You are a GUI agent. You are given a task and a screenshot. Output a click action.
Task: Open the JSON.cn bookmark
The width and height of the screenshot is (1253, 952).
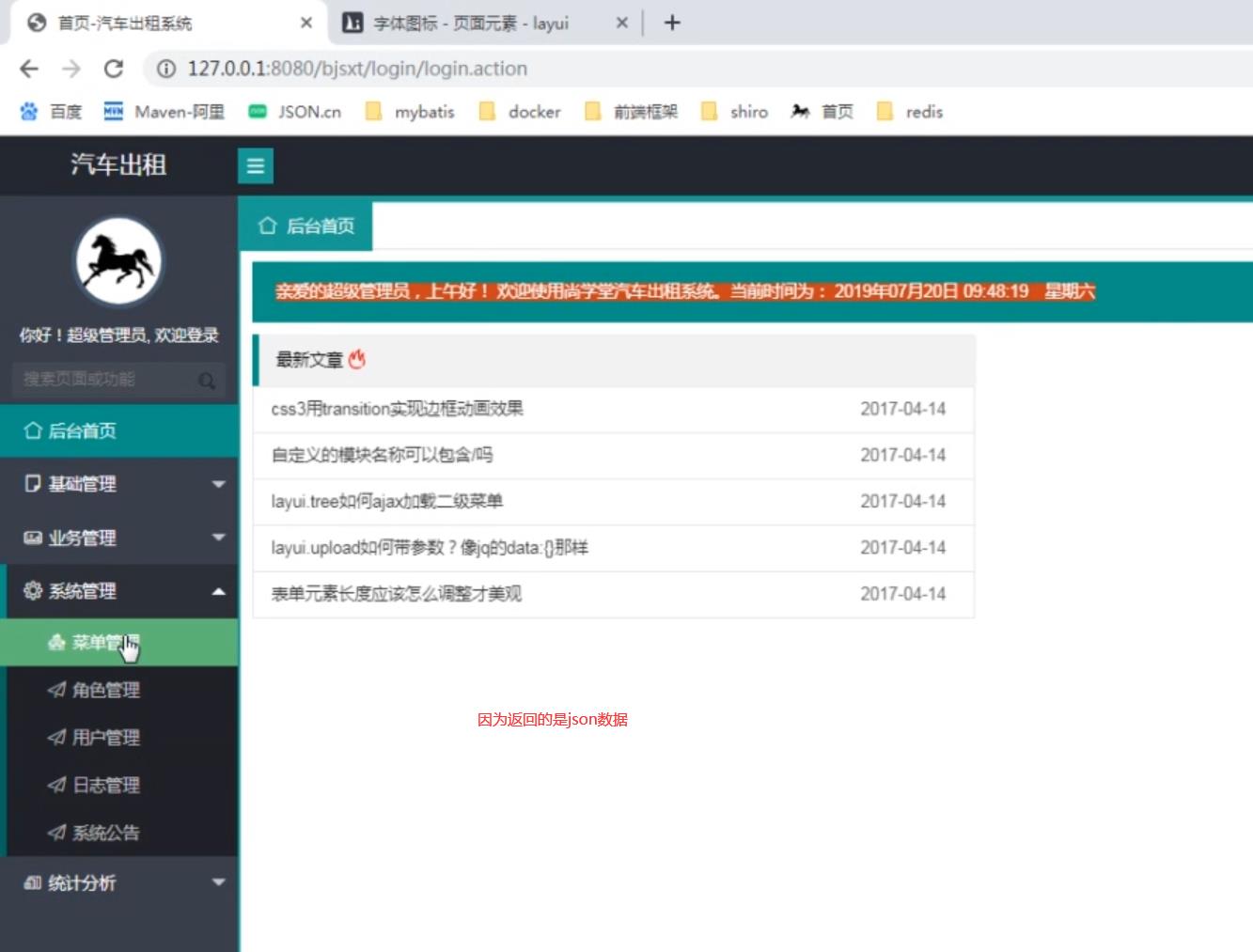pos(294,112)
